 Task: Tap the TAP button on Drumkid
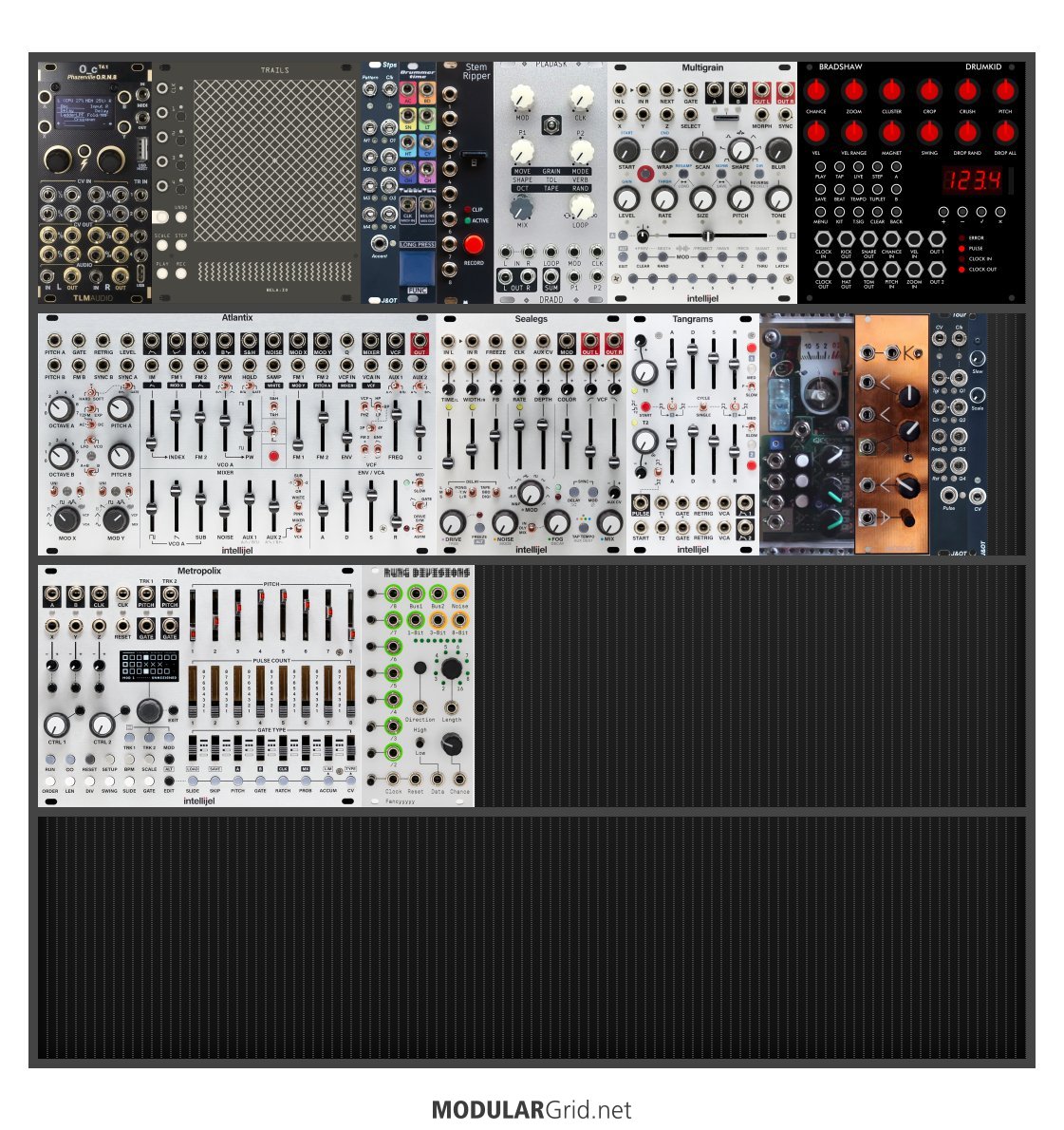click(839, 166)
